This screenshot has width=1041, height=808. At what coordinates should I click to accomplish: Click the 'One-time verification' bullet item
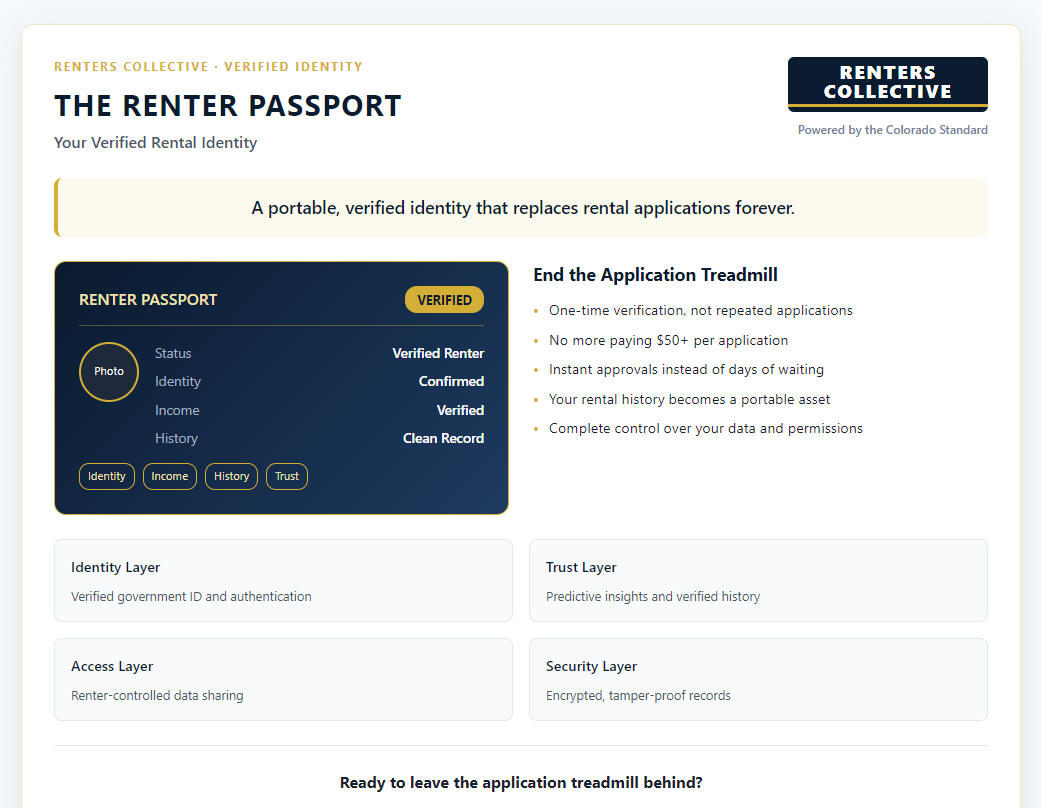click(x=700, y=310)
